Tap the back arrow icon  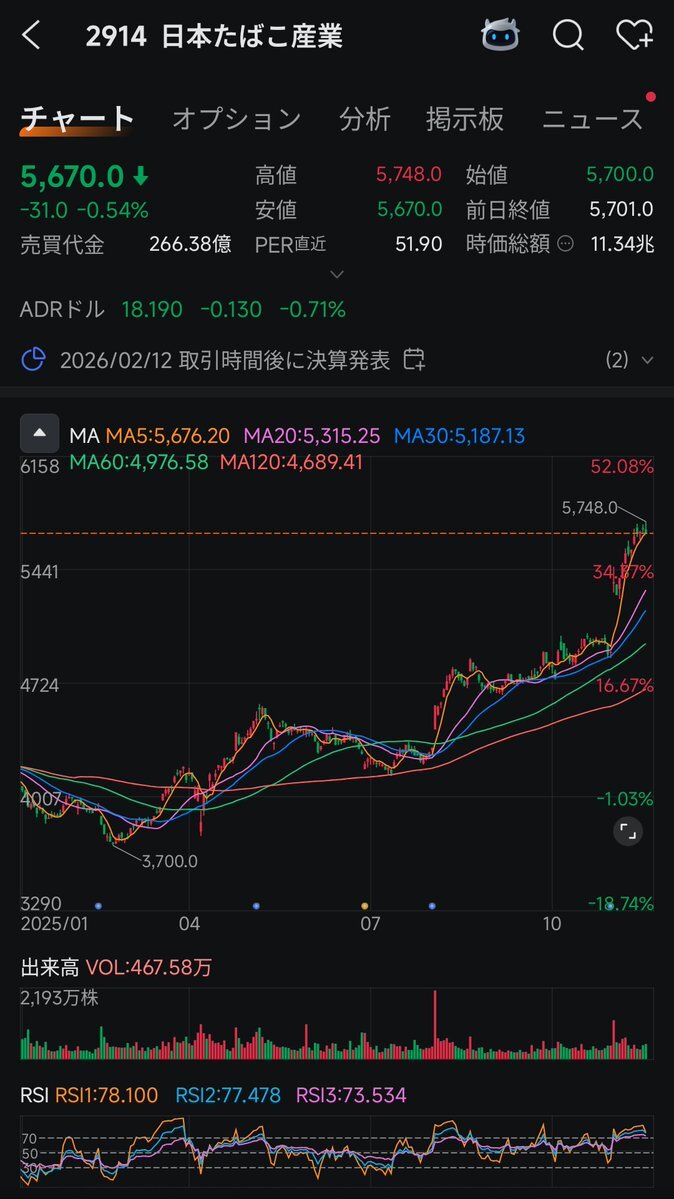[31, 37]
